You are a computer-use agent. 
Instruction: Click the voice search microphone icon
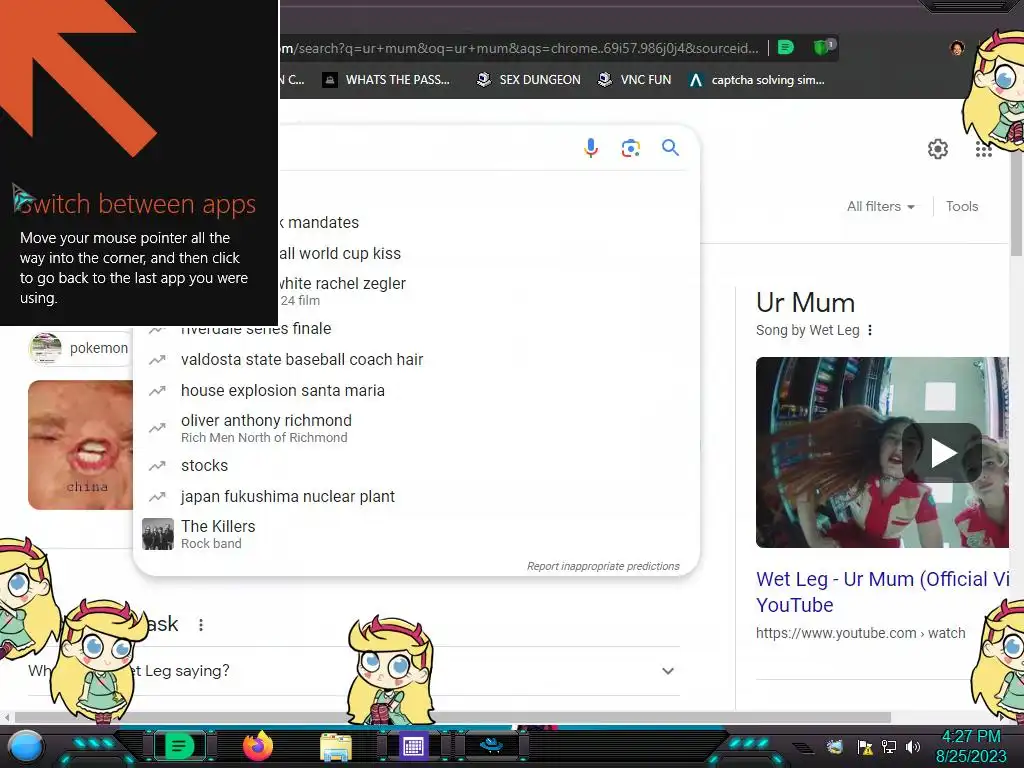[590, 148]
